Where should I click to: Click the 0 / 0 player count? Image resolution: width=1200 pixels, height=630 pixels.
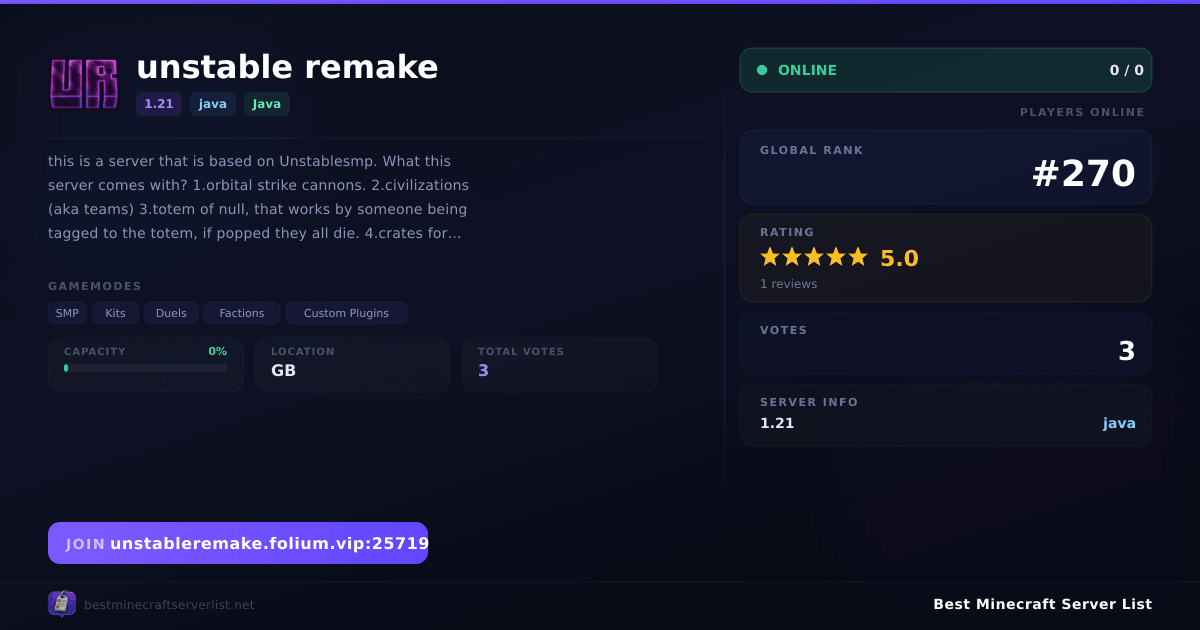pyautogui.click(x=1126, y=70)
